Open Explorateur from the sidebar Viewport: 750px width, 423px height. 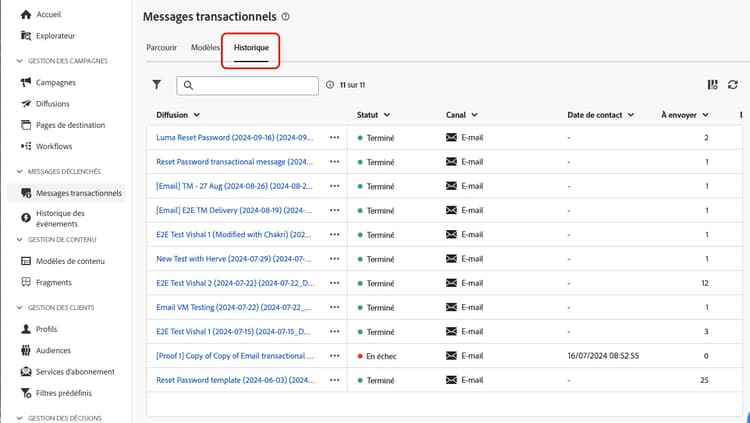pyautogui.click(x=56, y=36)
